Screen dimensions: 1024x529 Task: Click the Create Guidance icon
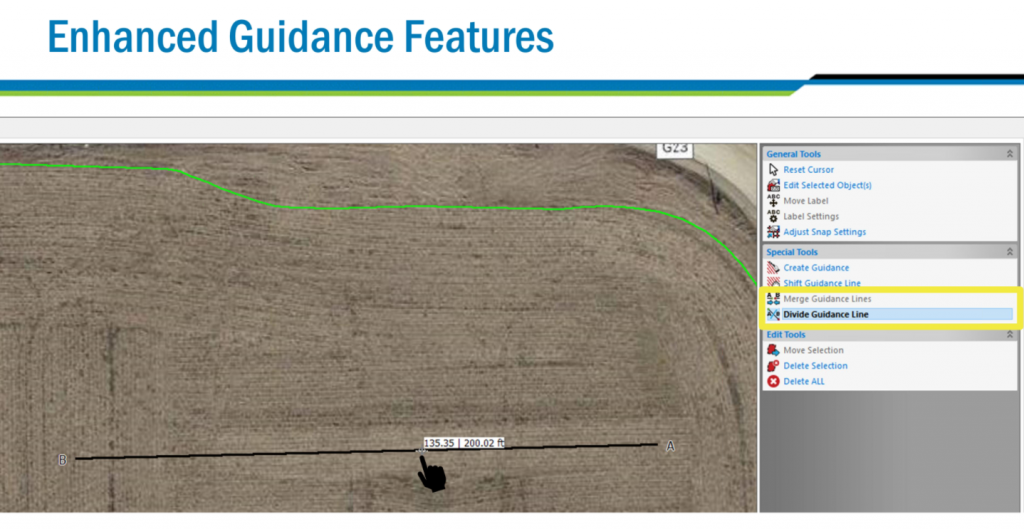coord(773,268)
